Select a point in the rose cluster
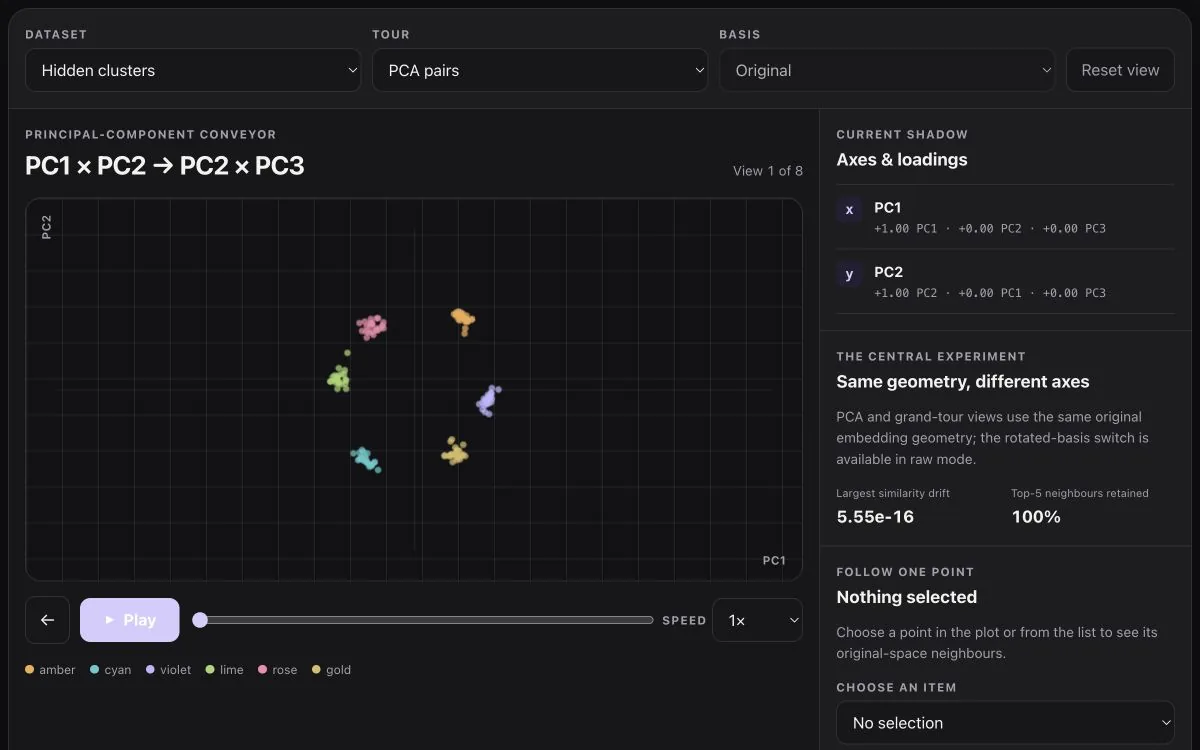The image size is (1200, 750). click(372, 326)
